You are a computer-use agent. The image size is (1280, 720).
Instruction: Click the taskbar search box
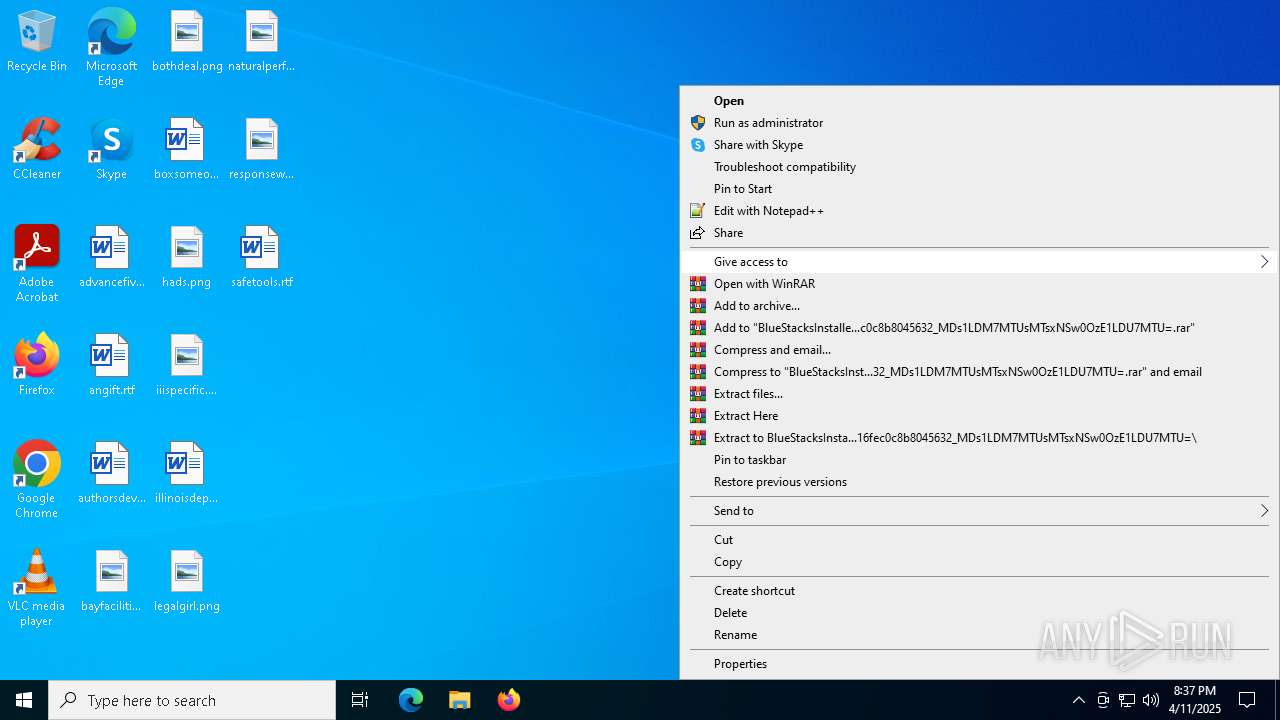(192, 700)
